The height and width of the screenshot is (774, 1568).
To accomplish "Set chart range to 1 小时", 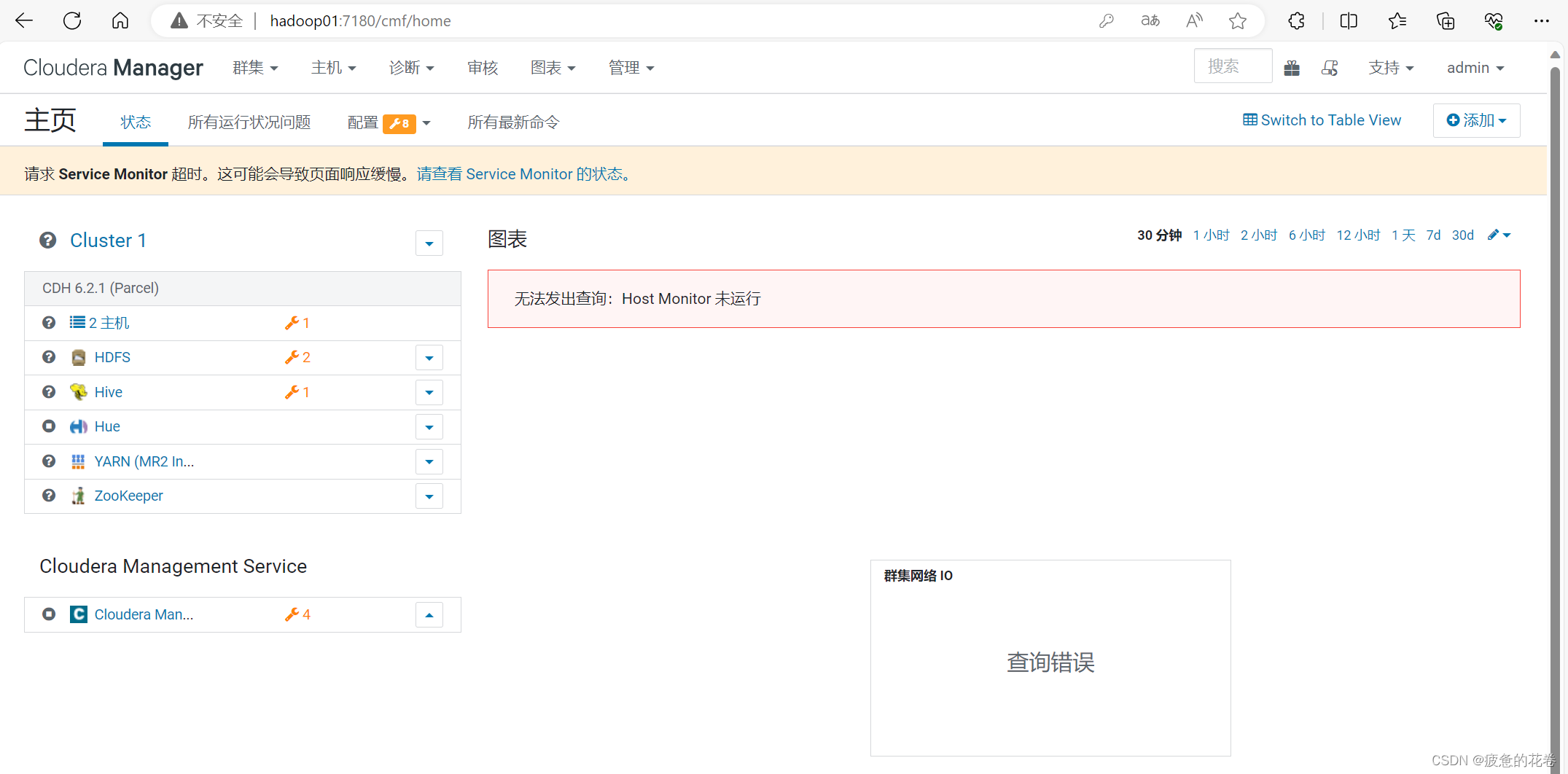I will coord(1211,235).
